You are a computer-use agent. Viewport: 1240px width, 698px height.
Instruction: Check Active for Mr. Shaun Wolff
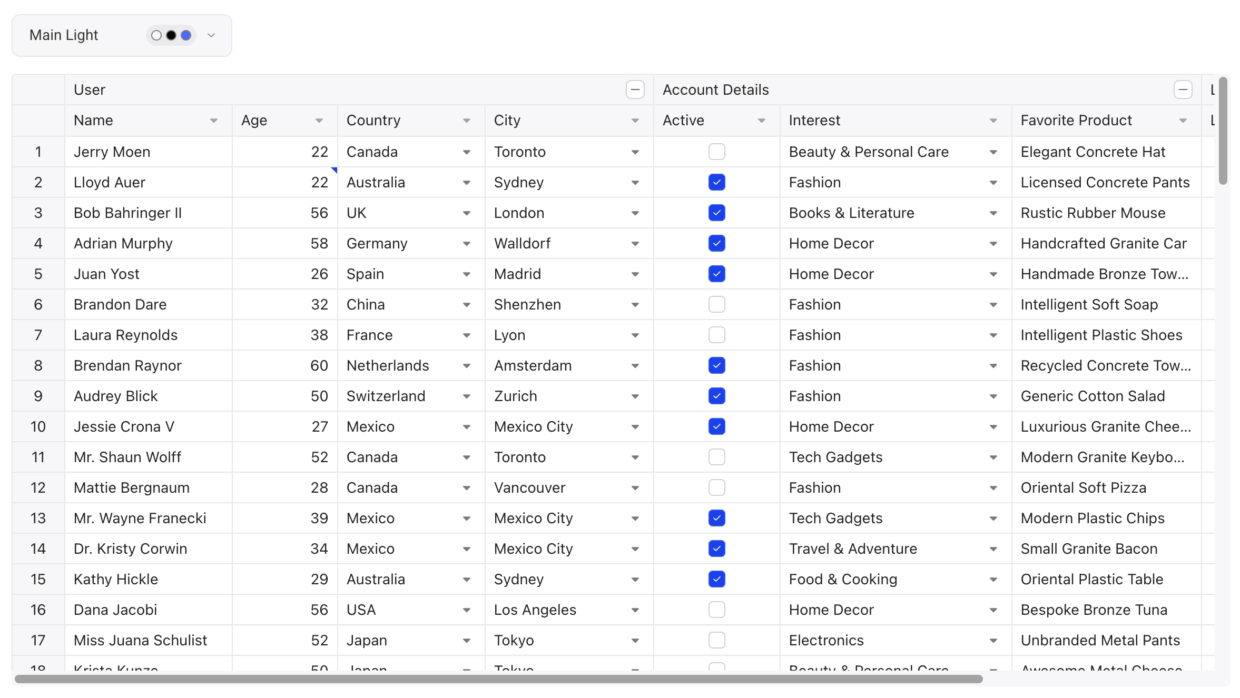click(x=717, y=457)
